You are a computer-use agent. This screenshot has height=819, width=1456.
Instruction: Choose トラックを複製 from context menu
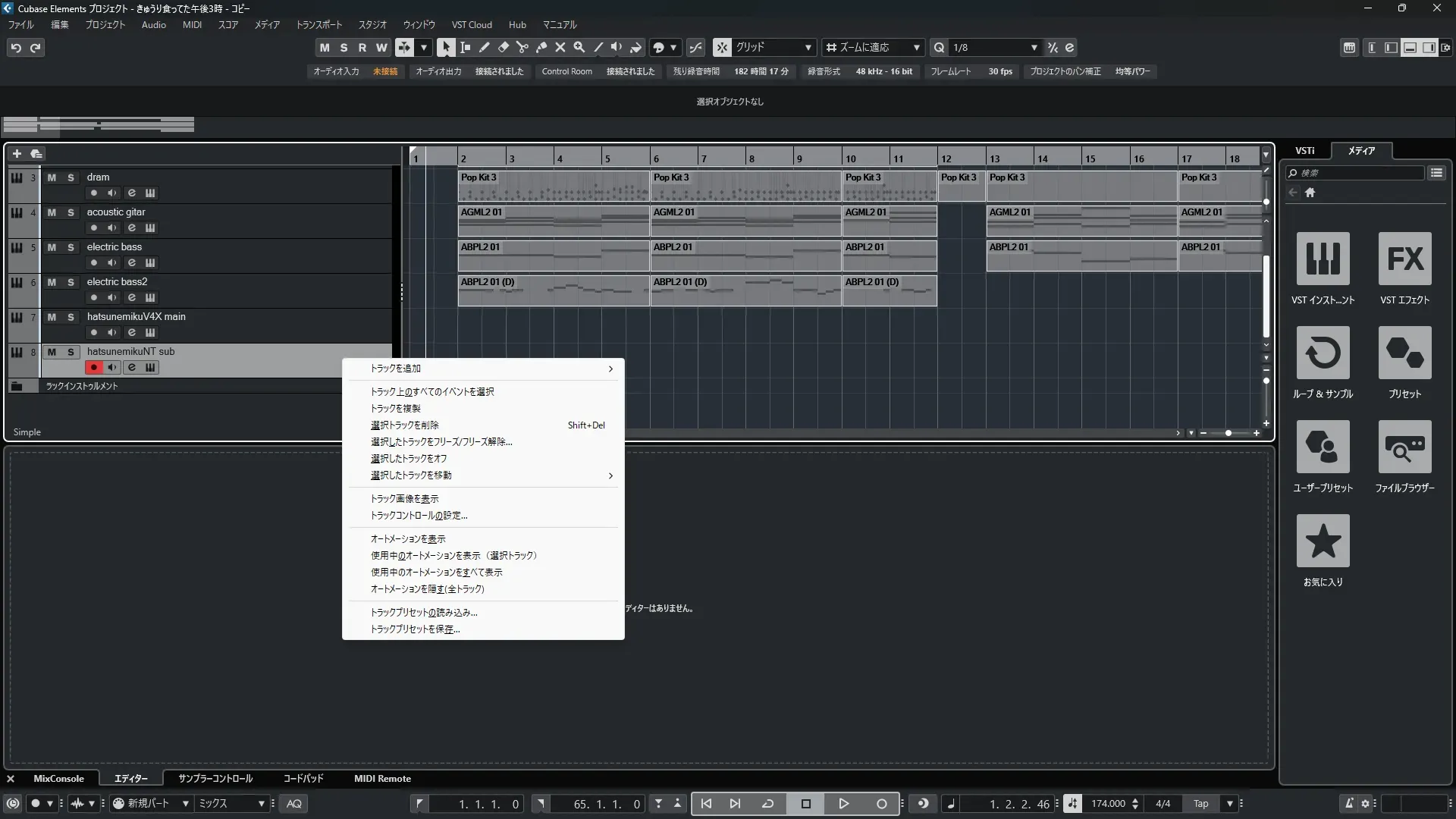coord(395,409)
